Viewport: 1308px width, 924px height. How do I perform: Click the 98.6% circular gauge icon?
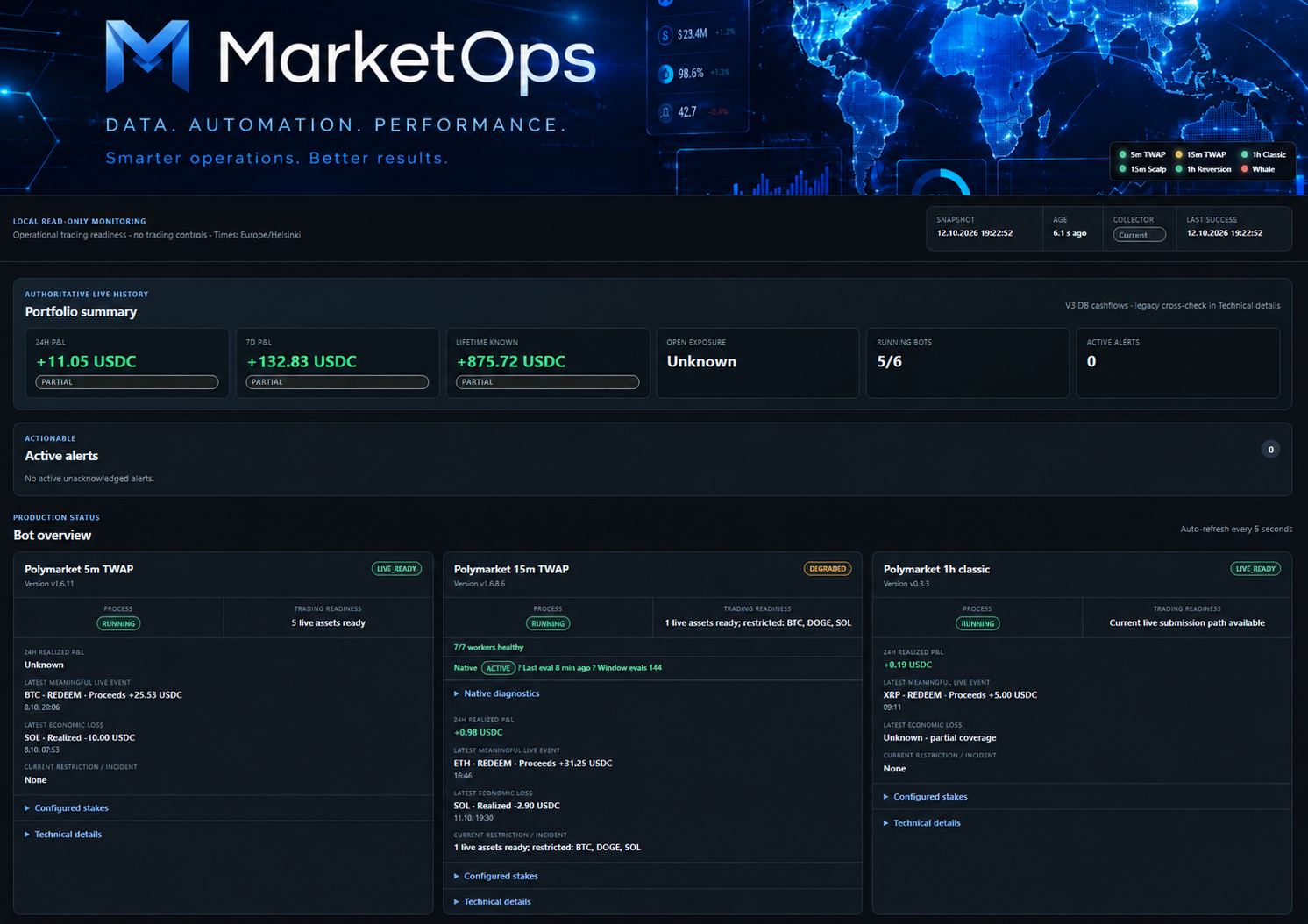pos(665,74)
